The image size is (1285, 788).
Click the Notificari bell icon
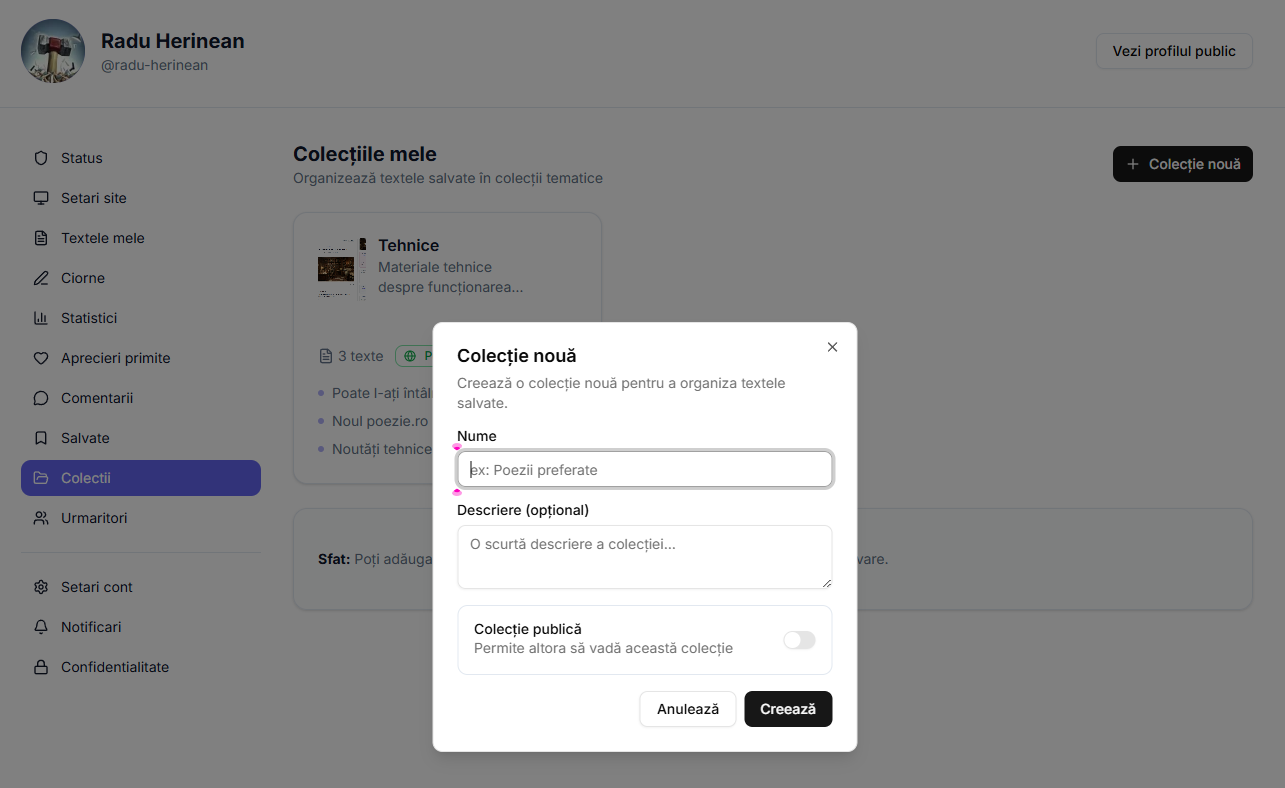41,627
